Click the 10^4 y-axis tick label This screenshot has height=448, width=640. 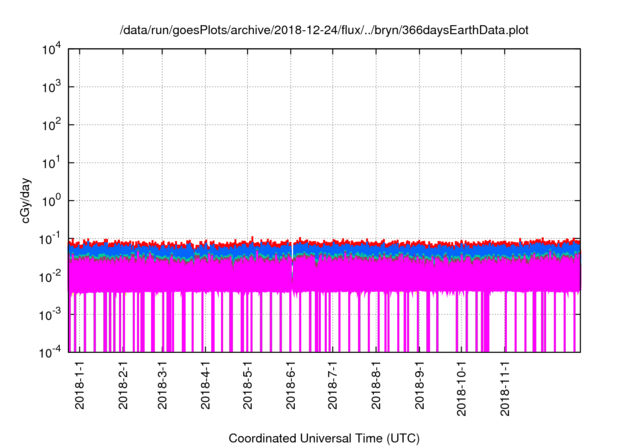[x=50, y=50]
